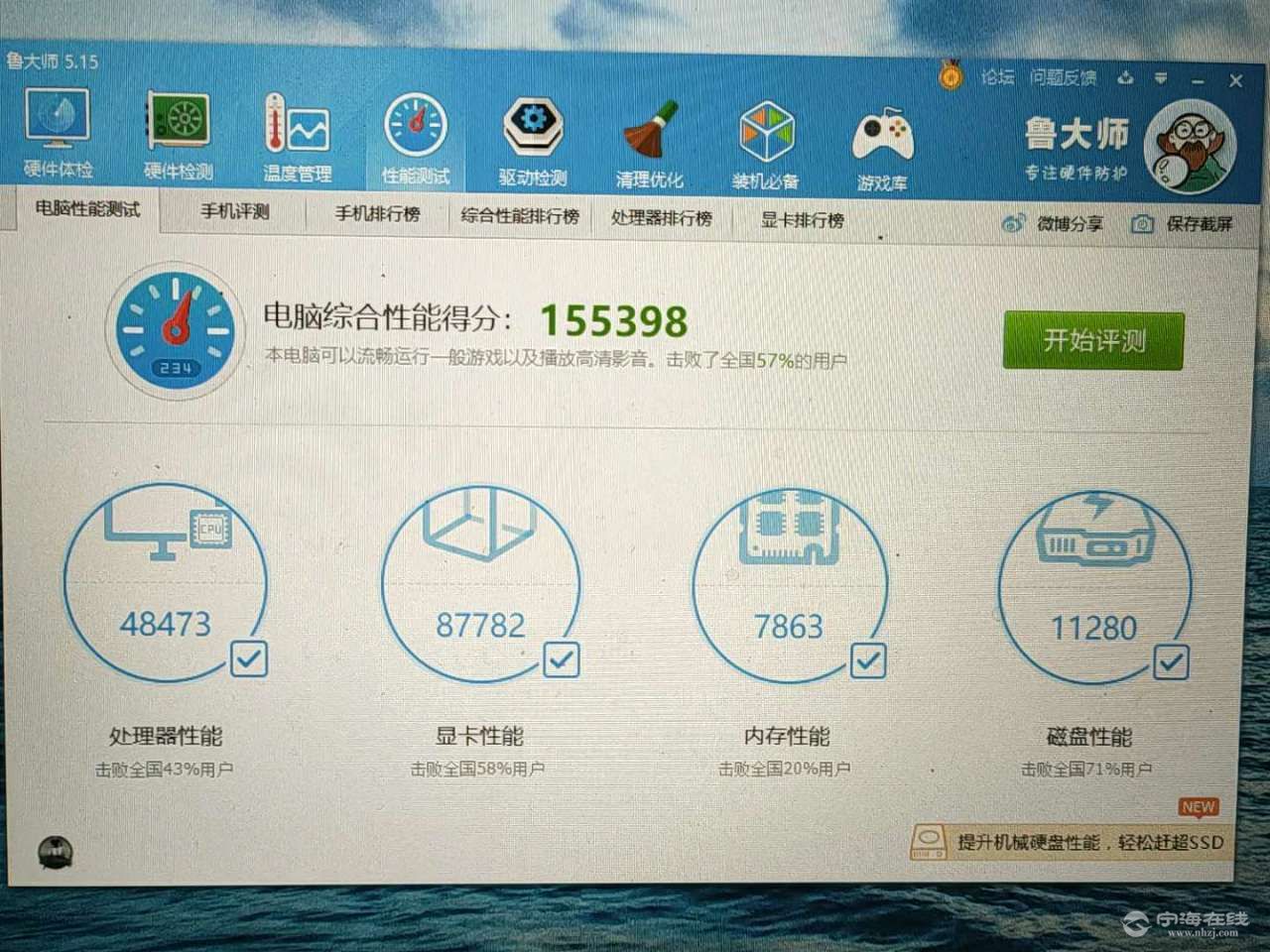
Task: Toggle the 磁盘性能 checkbox
Action: click(1171, 662)
